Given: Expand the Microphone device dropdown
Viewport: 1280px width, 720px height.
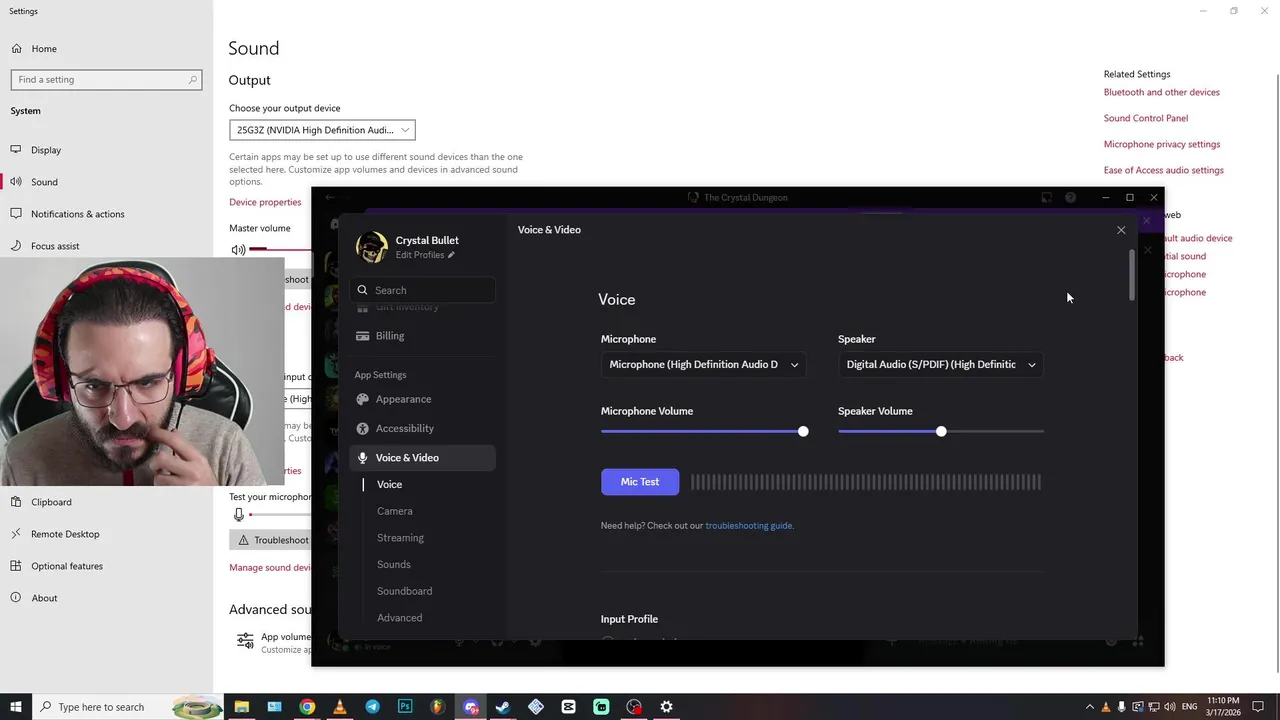Looking at the screenshot, I should (x=704, y=365).
